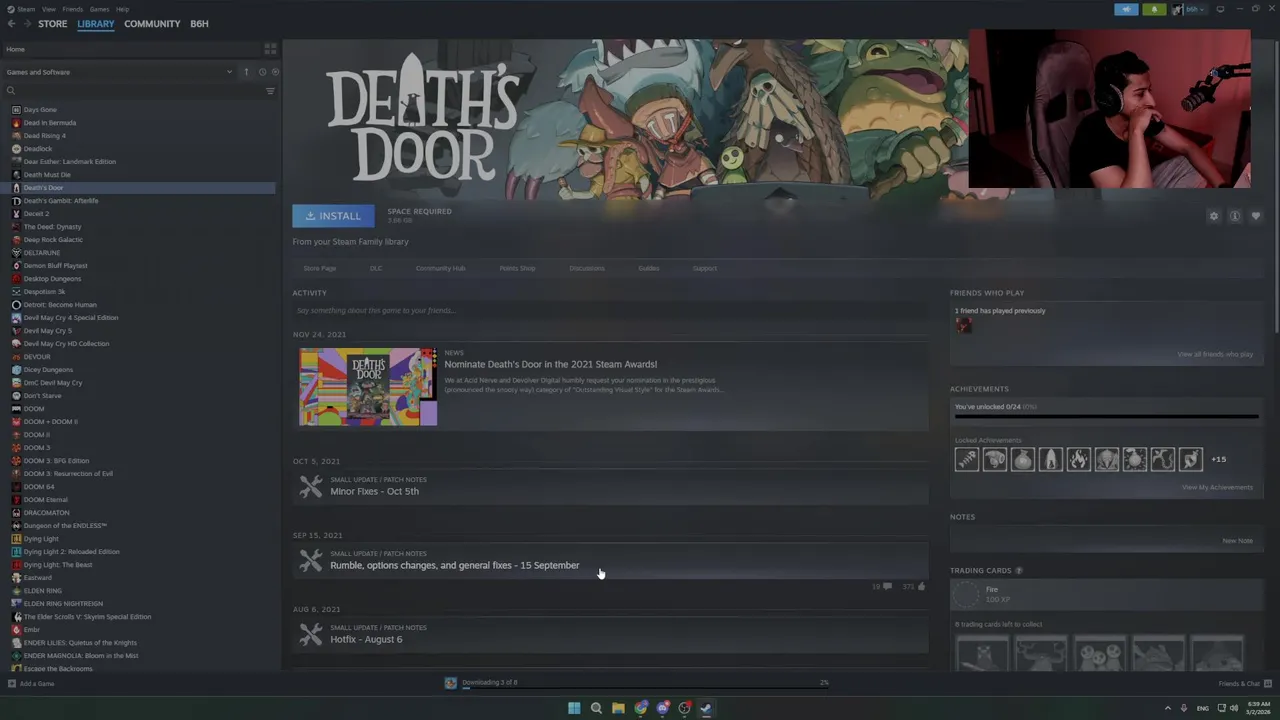Open Windows taskbar search

tap(596, 708)
